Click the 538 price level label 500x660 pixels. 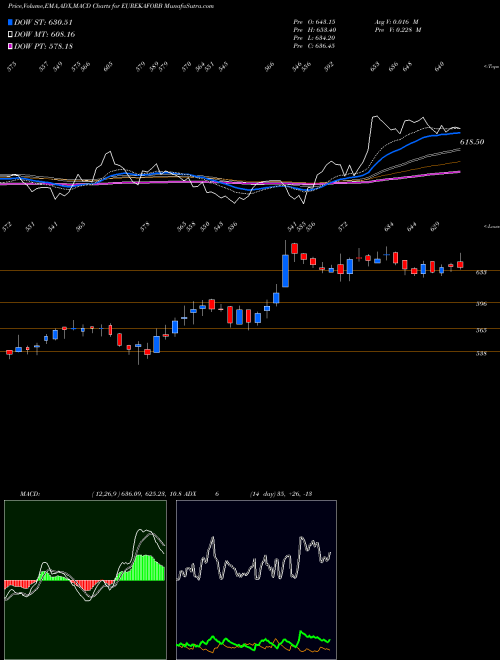(x=481, y=354)
